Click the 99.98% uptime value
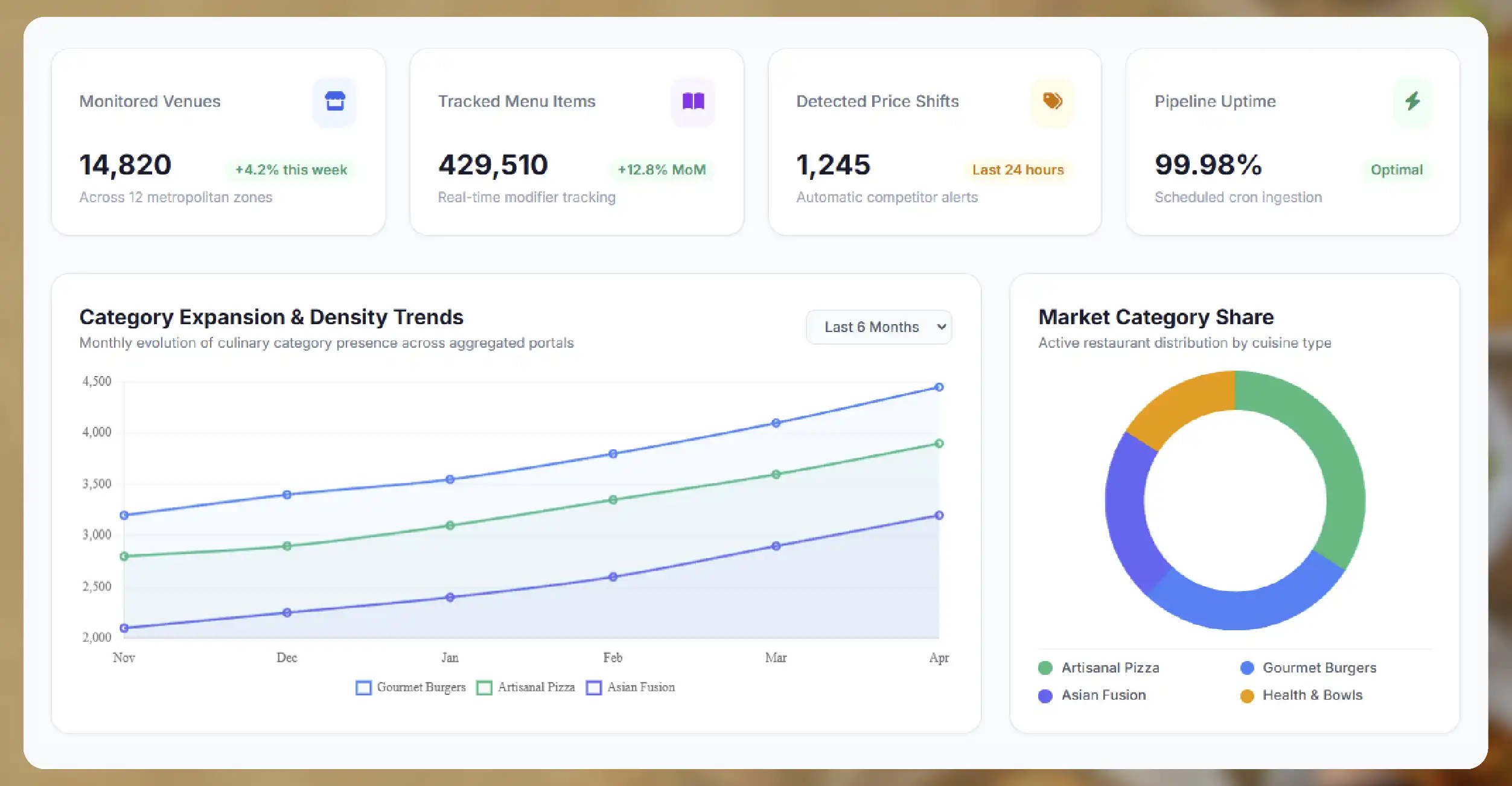The height and width of the screenshot is (786, 1512). pyautogui.click(x=1208, y=165)
